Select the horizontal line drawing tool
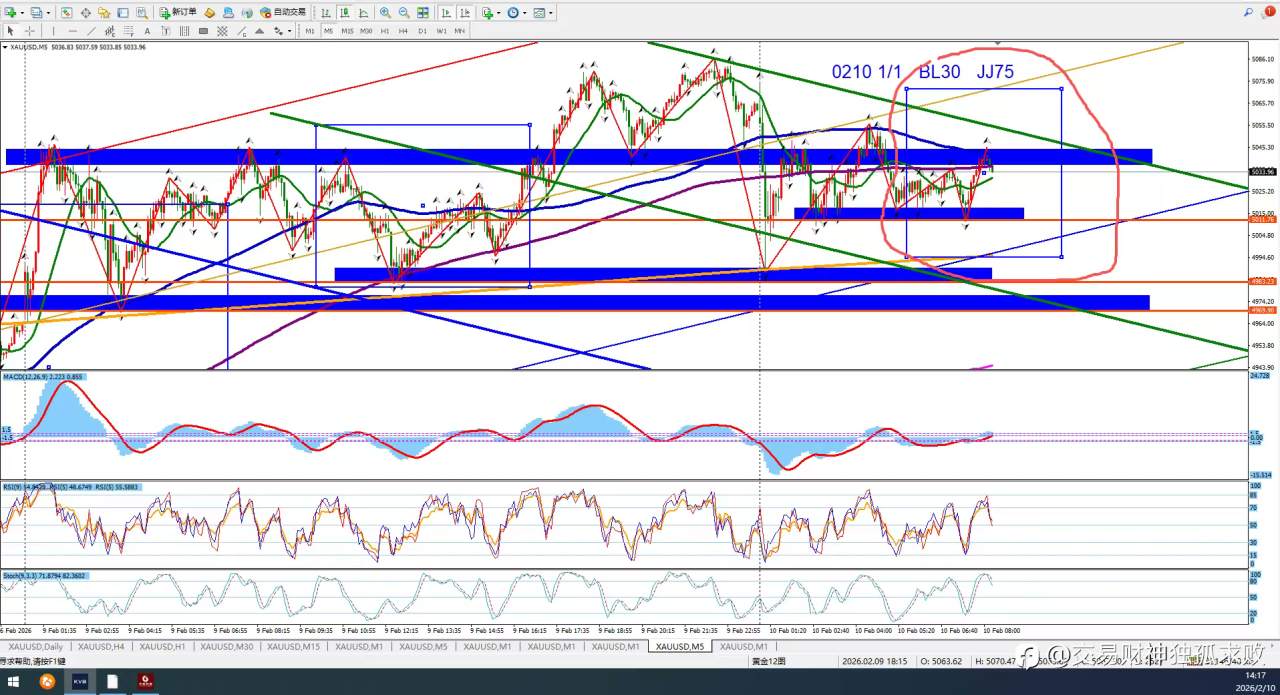The image size is (1280, 695). click(x=73, y=31)
